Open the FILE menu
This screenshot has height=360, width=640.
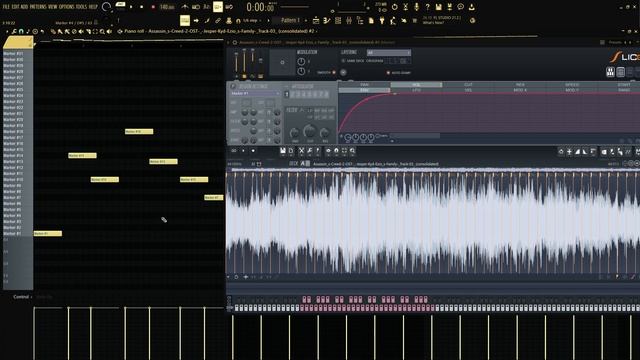[6, 7]
